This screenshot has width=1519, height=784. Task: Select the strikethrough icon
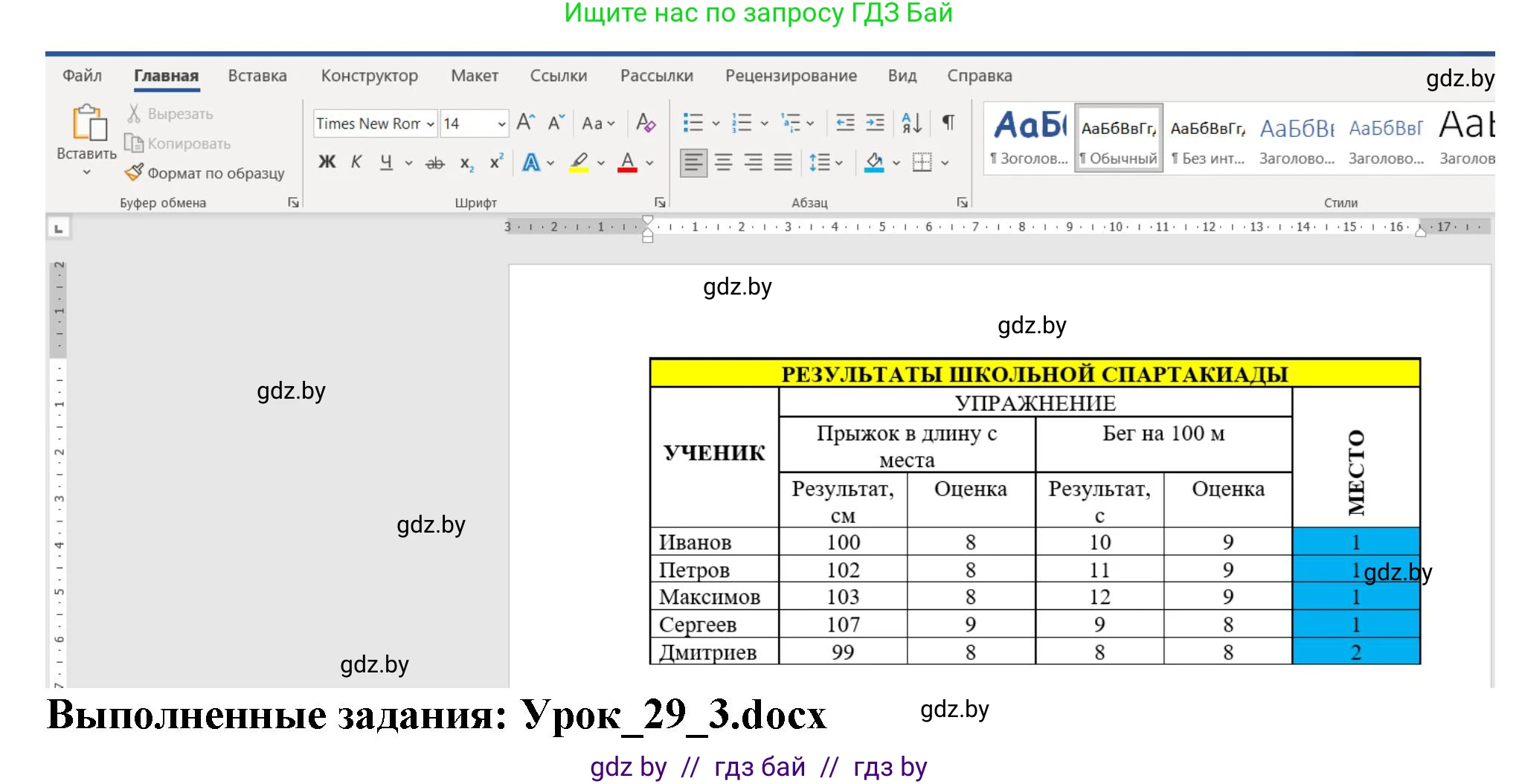tap(435, 162)
